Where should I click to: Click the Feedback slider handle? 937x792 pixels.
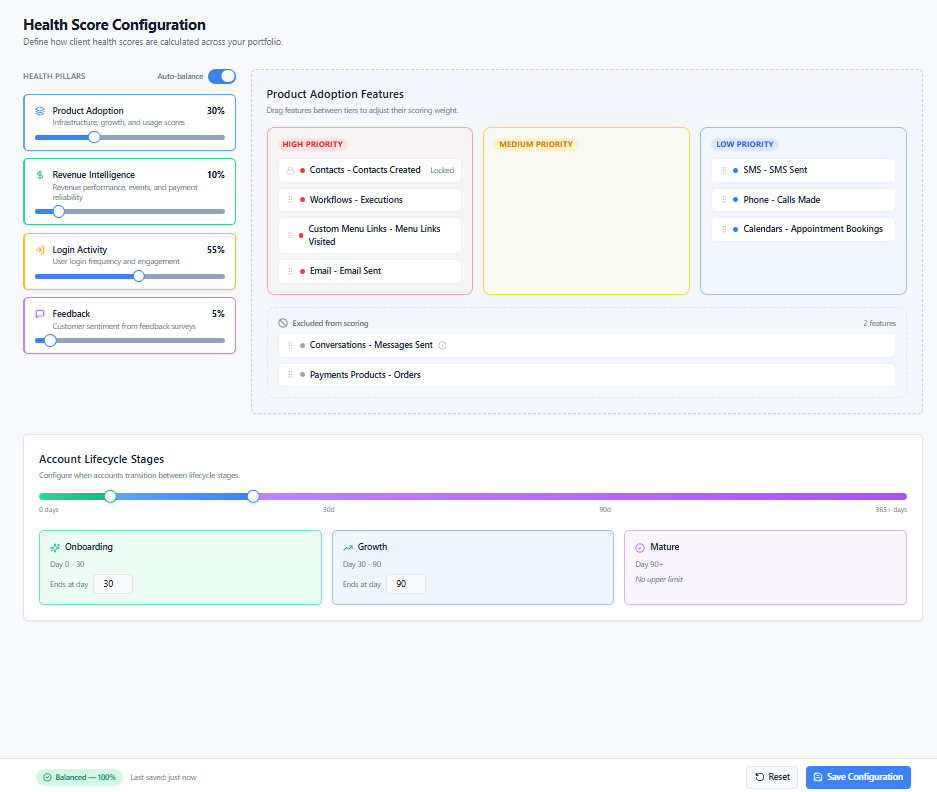51,341
